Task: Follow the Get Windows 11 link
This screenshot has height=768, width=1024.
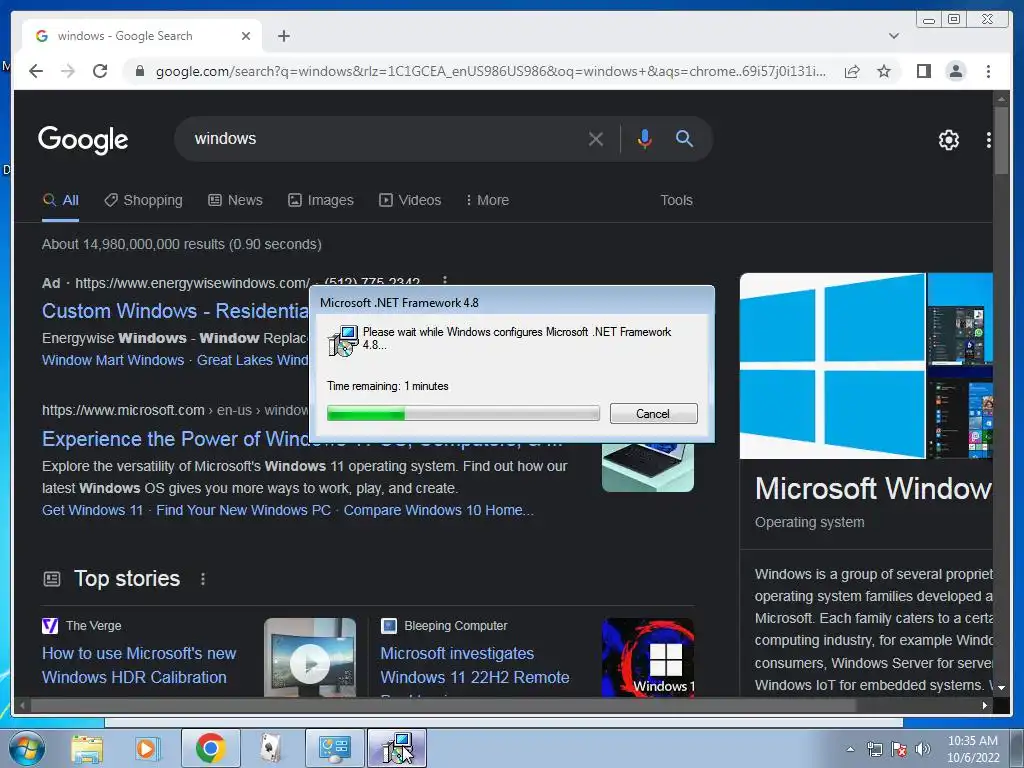Action: pos(92,510)
